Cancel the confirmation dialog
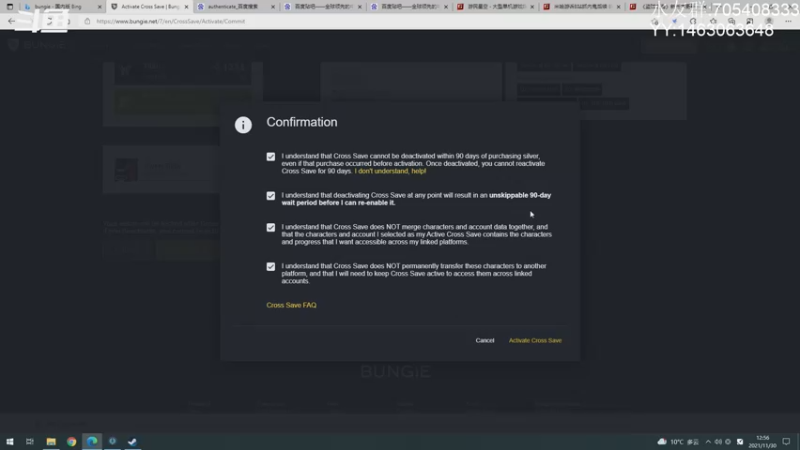The height and width of the screenshot is (450, 800). (485, 340)
